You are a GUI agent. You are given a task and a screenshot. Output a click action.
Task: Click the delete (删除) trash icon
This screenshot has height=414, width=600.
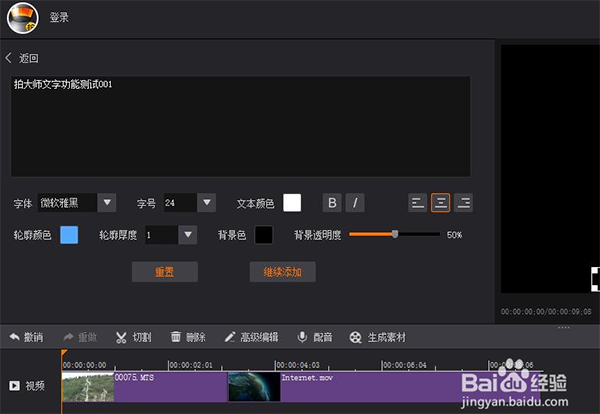pyautogui.click(x=176, y=338)
